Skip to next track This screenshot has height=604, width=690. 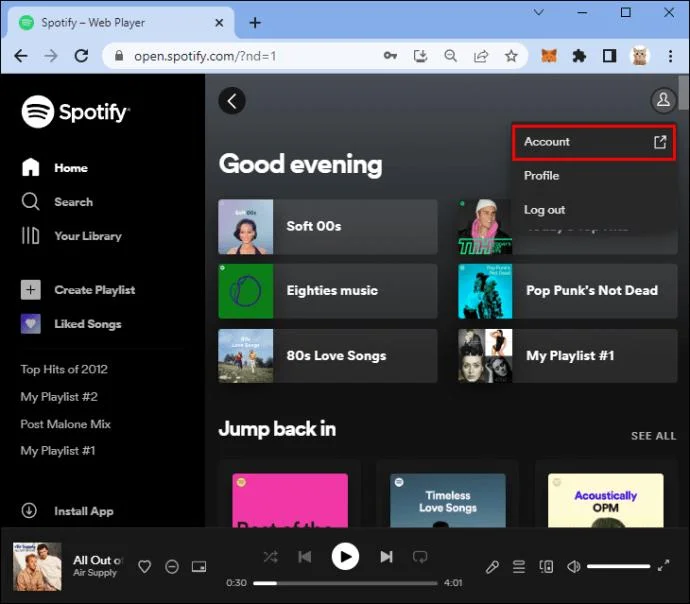pyautogui.click(x=386, y=557)
